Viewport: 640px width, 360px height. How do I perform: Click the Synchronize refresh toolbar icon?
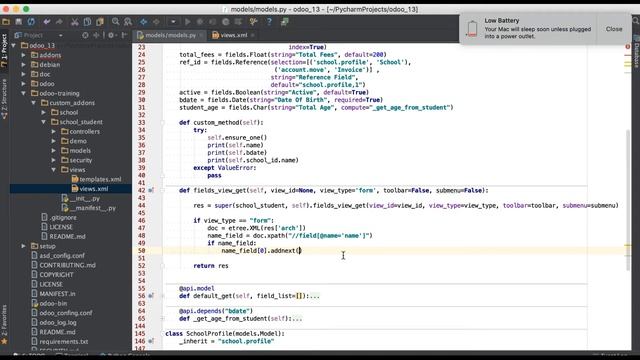point(31,22)
